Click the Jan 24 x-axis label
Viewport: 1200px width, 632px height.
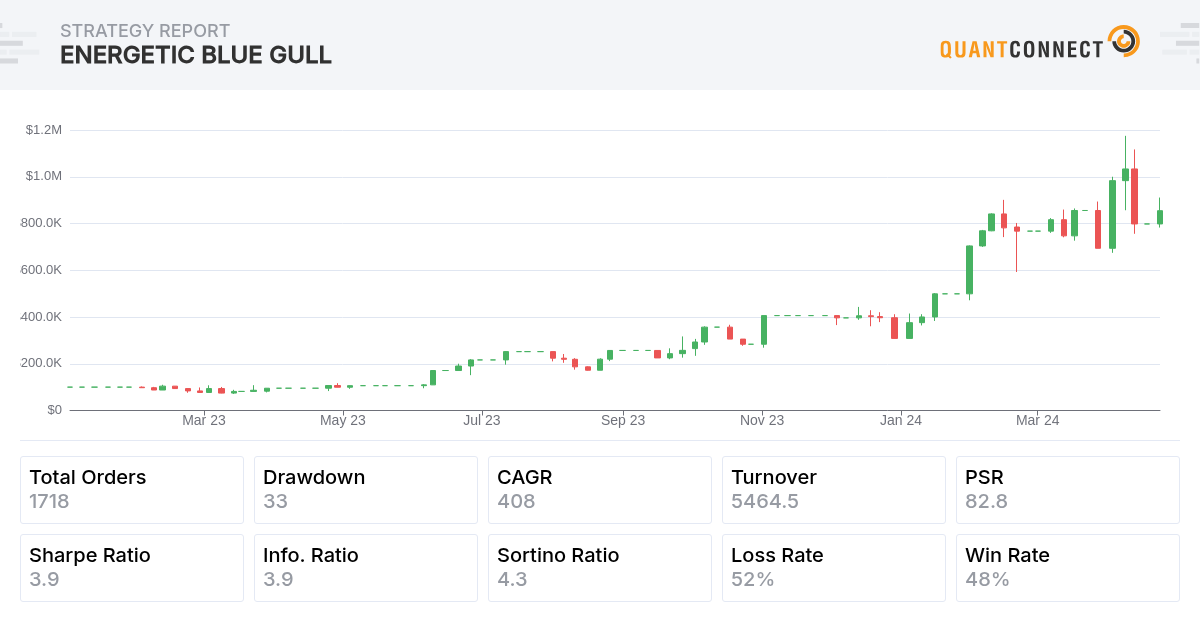901,420
